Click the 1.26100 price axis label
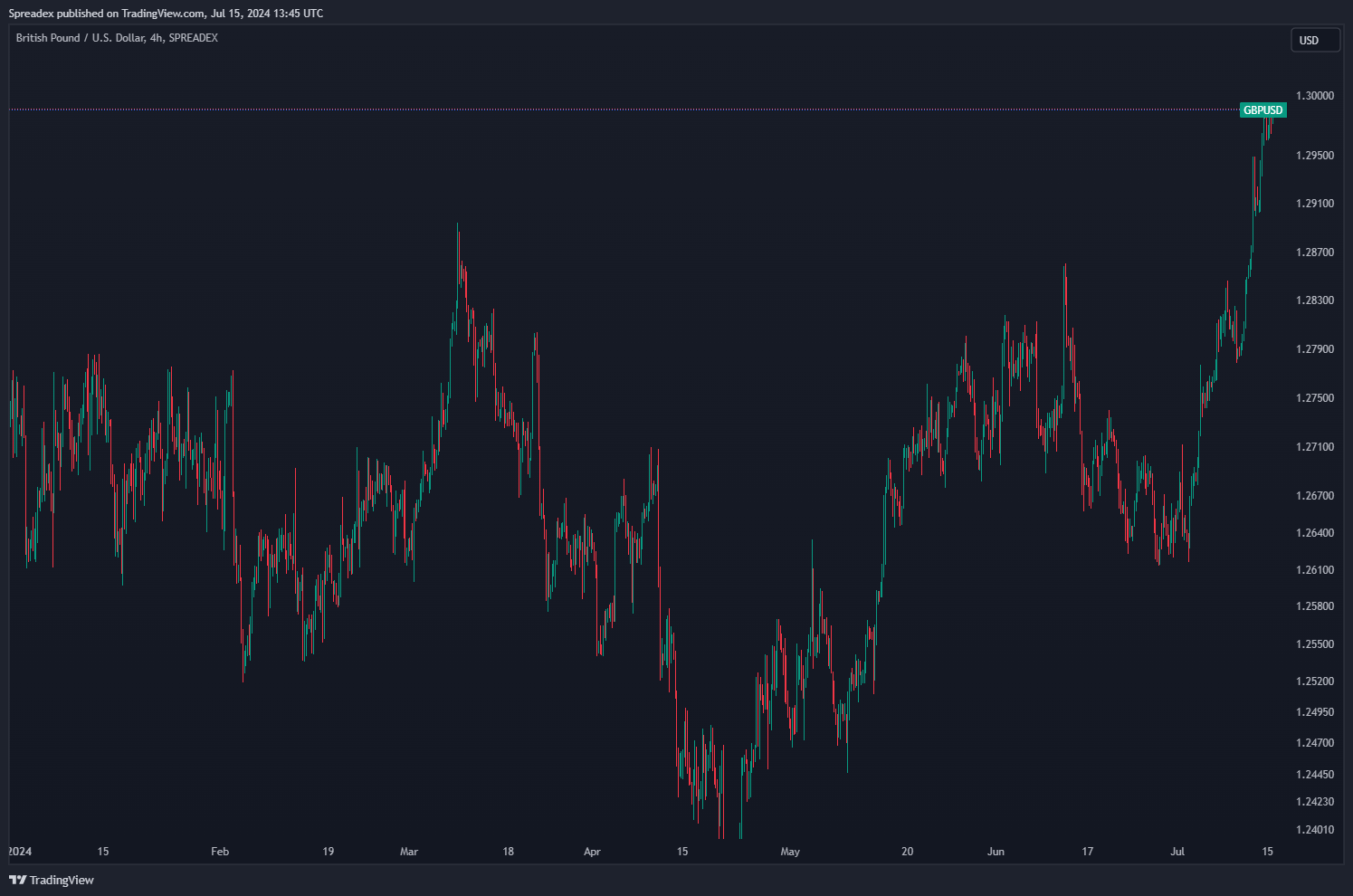The width and height of the screenshot is (1353, 896). coord(1315,570)
